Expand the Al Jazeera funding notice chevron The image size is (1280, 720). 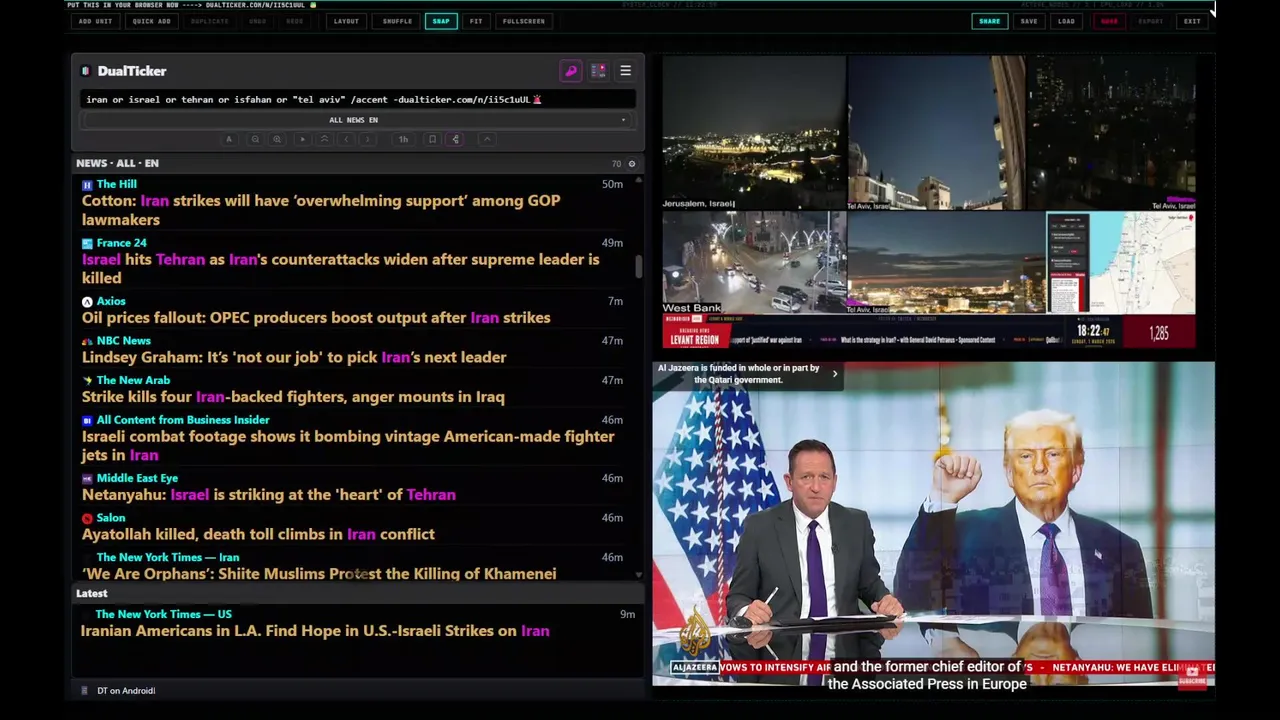(835, 374)
